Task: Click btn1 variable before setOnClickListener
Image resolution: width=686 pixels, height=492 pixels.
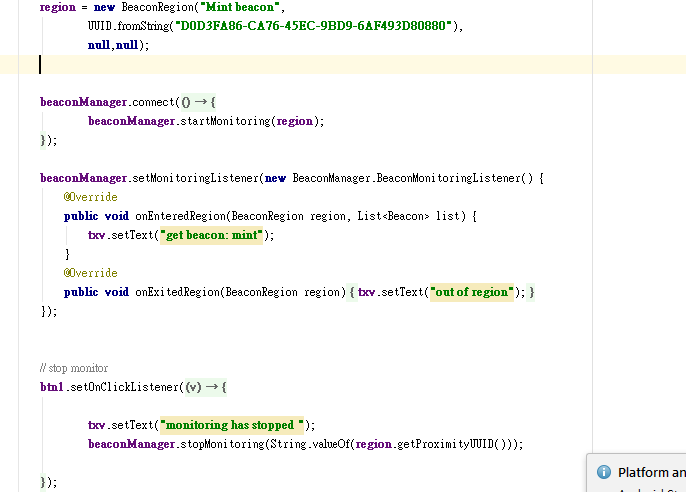Action: (51, 386)
